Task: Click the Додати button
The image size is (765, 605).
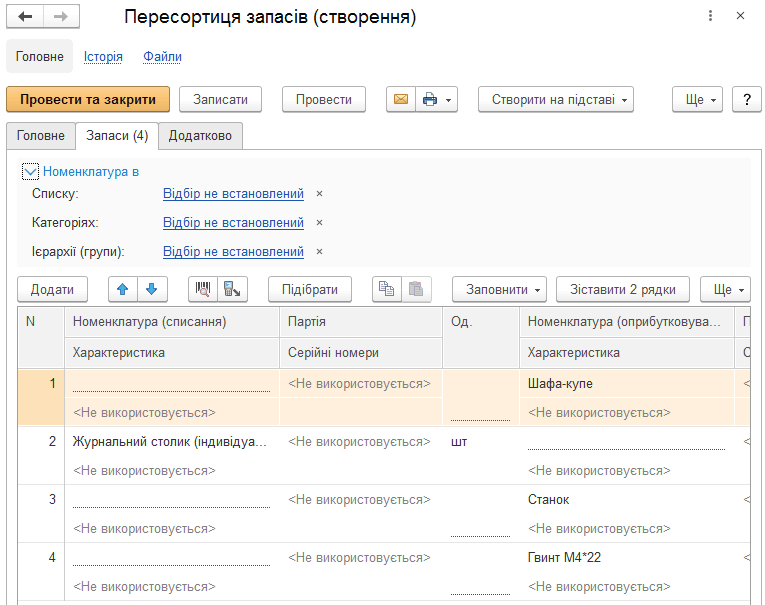Action: click(x=52, y=289)
